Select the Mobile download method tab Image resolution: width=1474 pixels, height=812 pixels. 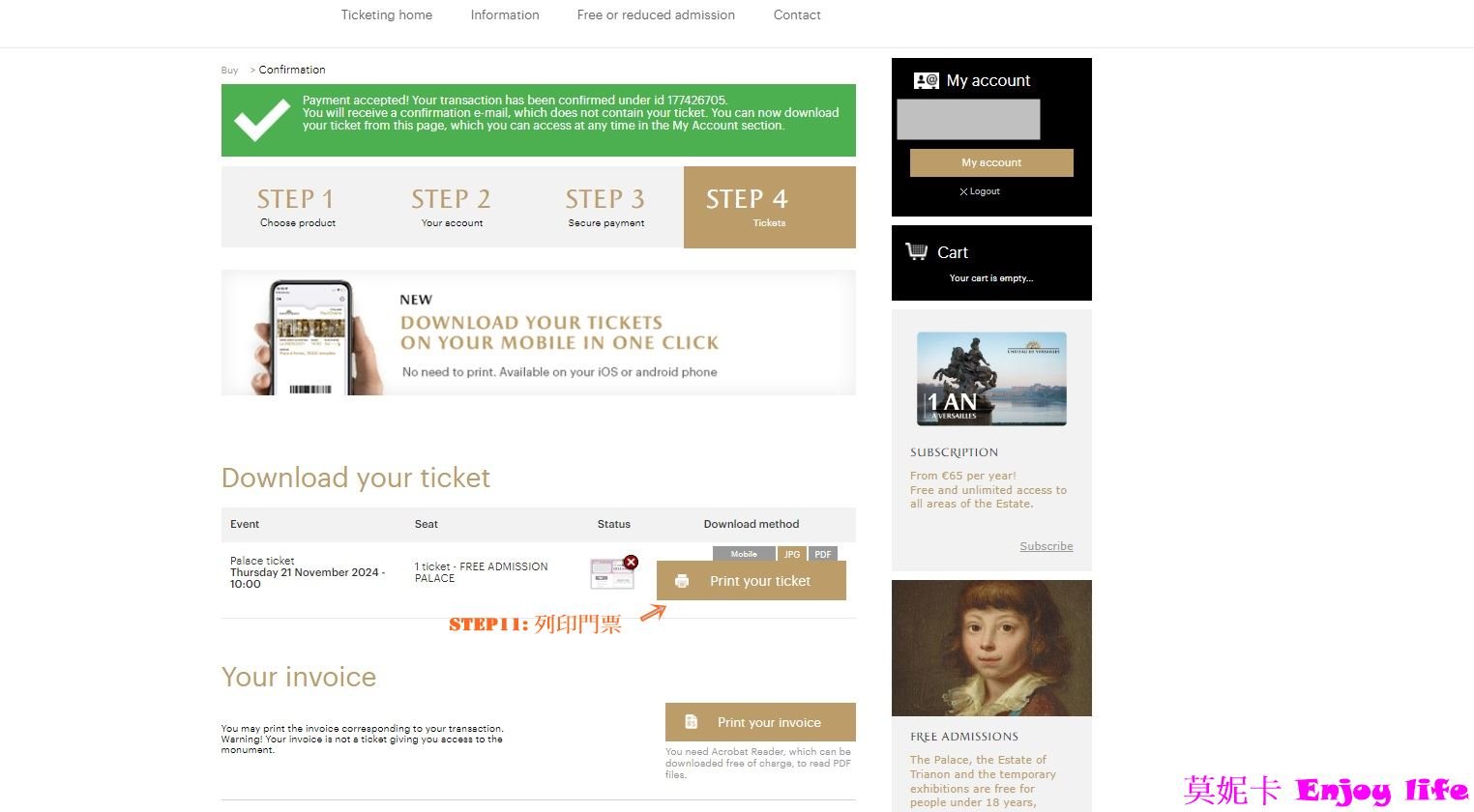click(744, 554)
